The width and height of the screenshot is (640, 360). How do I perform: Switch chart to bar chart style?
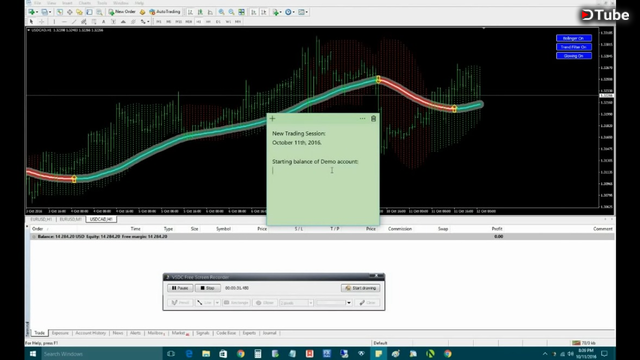point(190,12)
